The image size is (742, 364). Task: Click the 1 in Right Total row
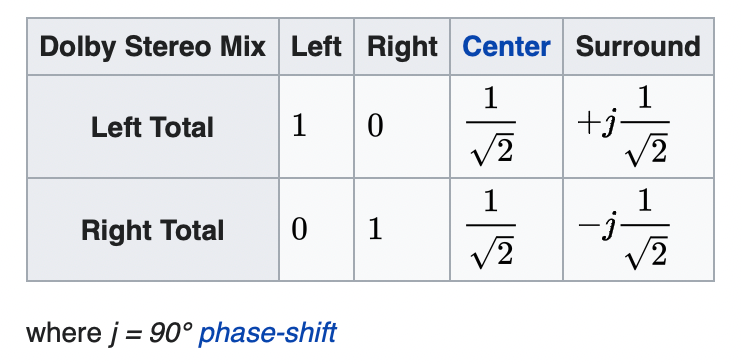point(375,230)
